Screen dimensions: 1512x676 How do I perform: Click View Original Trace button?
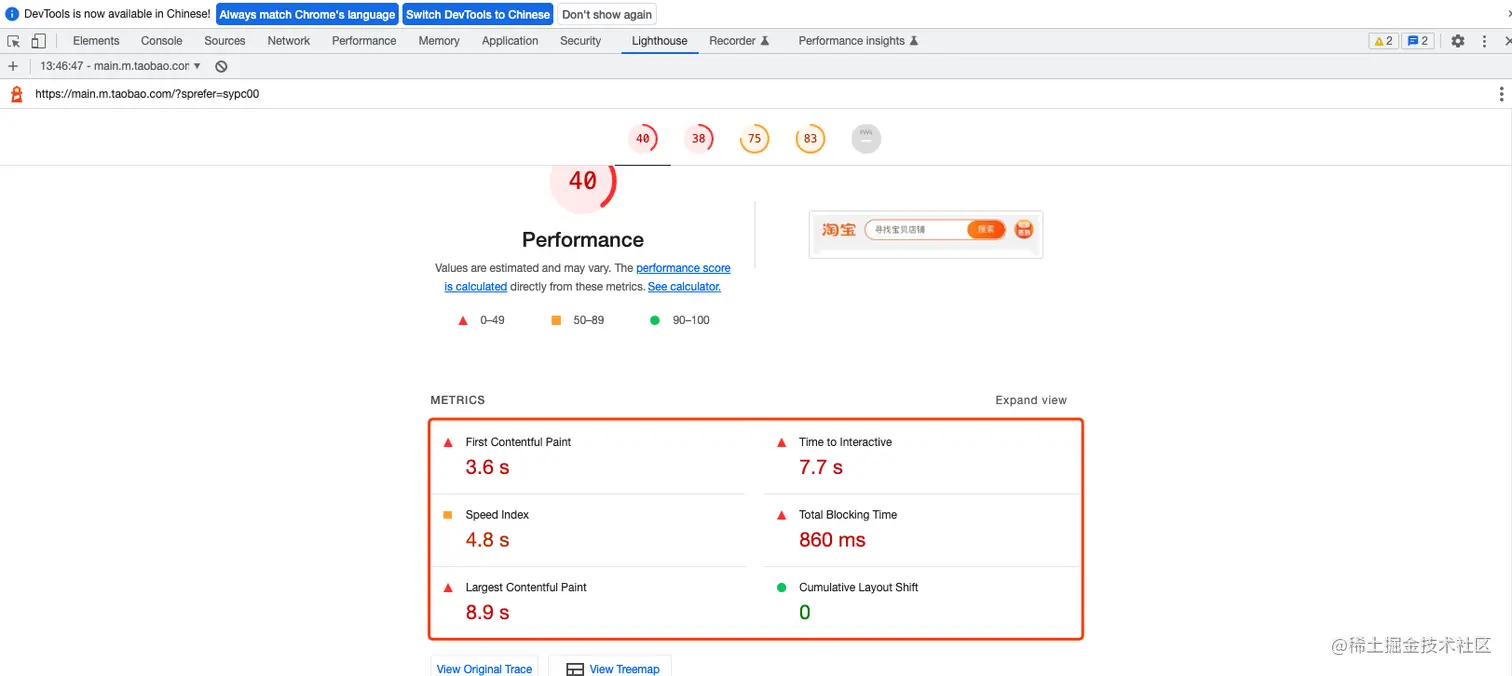point(484,668)
